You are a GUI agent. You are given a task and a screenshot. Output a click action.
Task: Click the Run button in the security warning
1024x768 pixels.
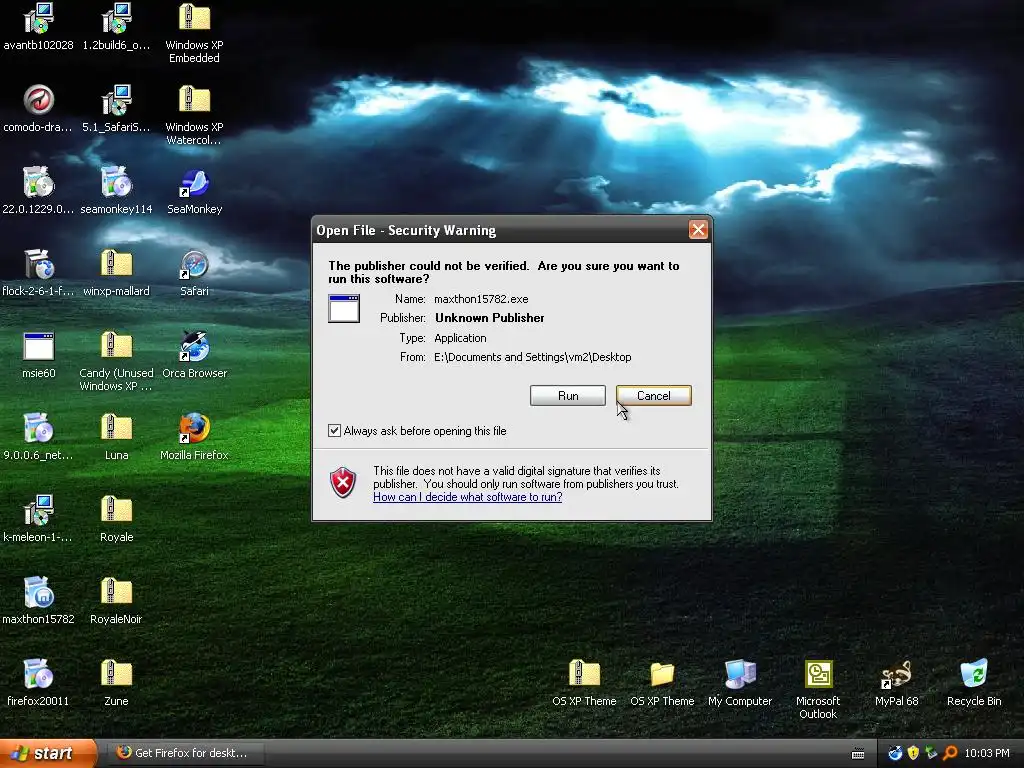pyautogui.click(x=568, y=396)
